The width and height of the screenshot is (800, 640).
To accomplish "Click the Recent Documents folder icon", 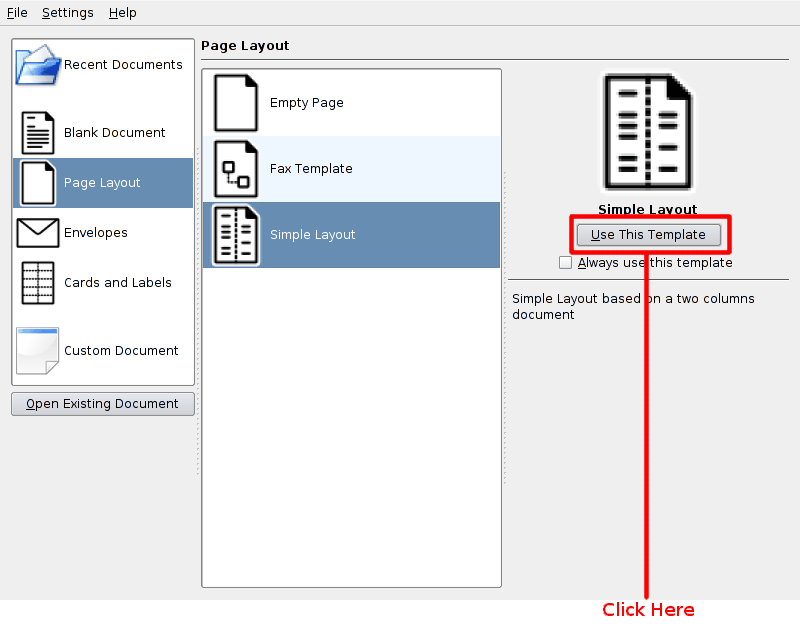I will [38, 66].
